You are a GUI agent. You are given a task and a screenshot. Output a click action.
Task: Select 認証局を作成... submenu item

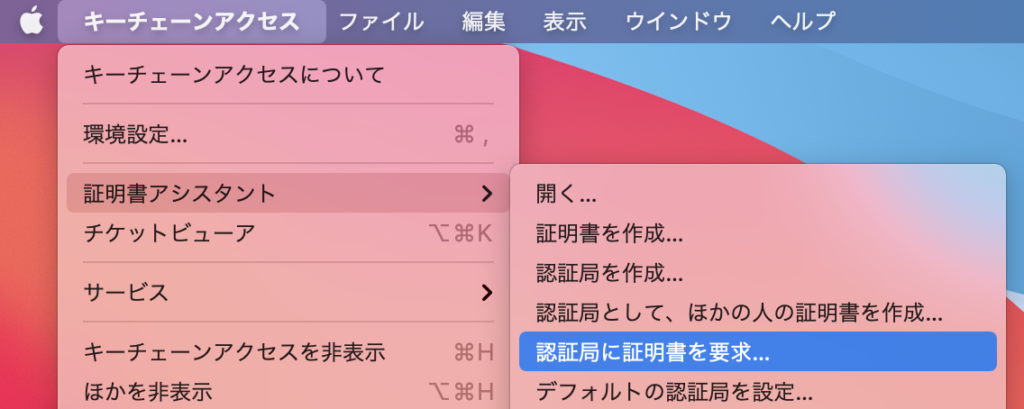coord(609,273)
